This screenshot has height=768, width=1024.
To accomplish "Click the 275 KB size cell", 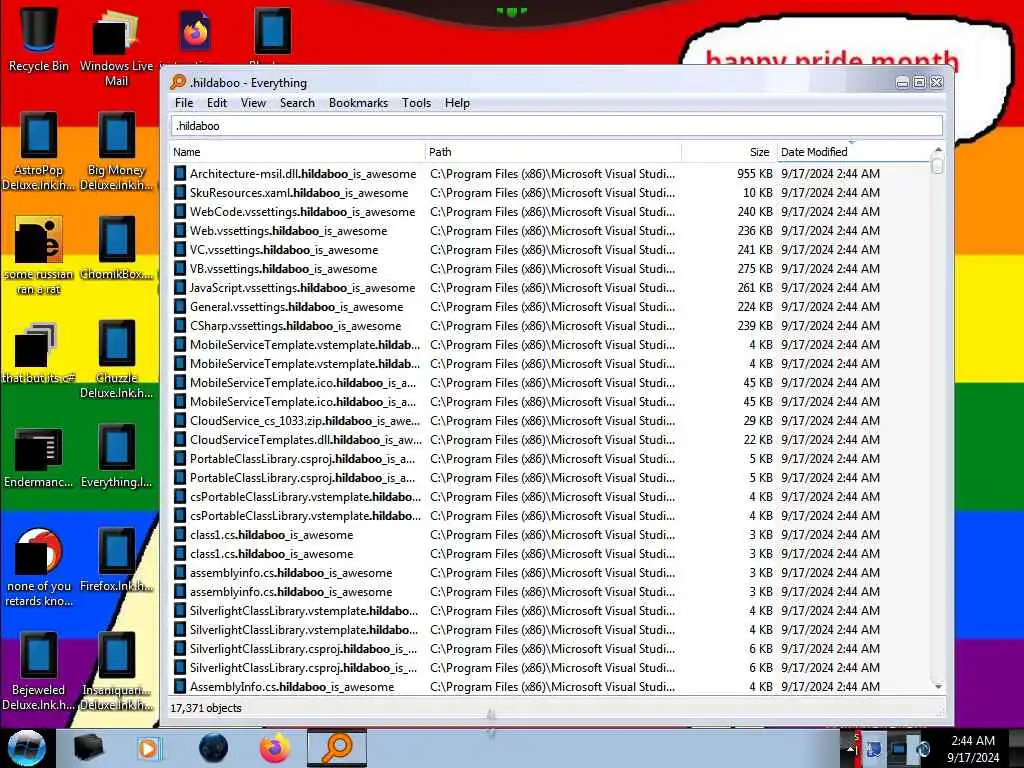I will coord(755,268).
